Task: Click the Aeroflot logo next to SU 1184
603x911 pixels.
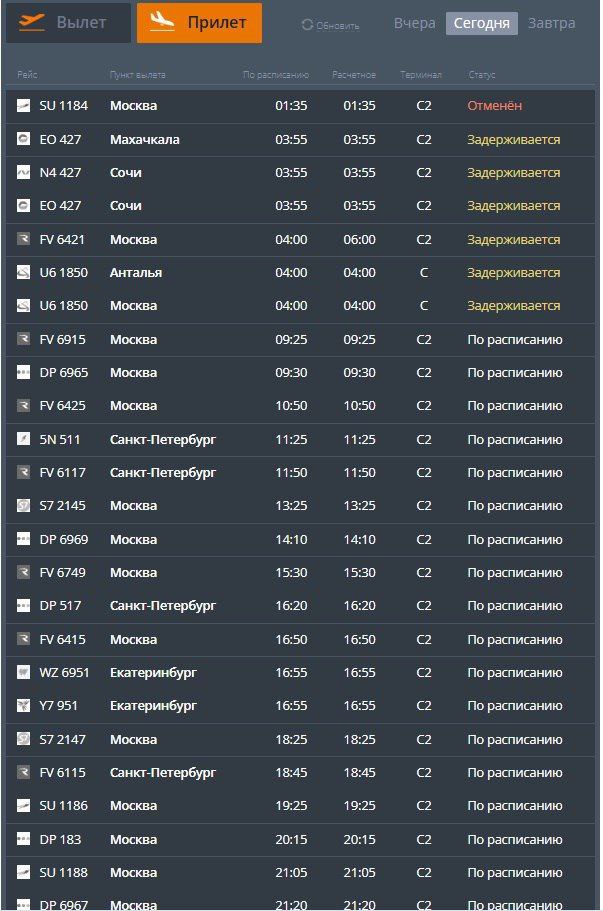Action: [x=23, y=106]
